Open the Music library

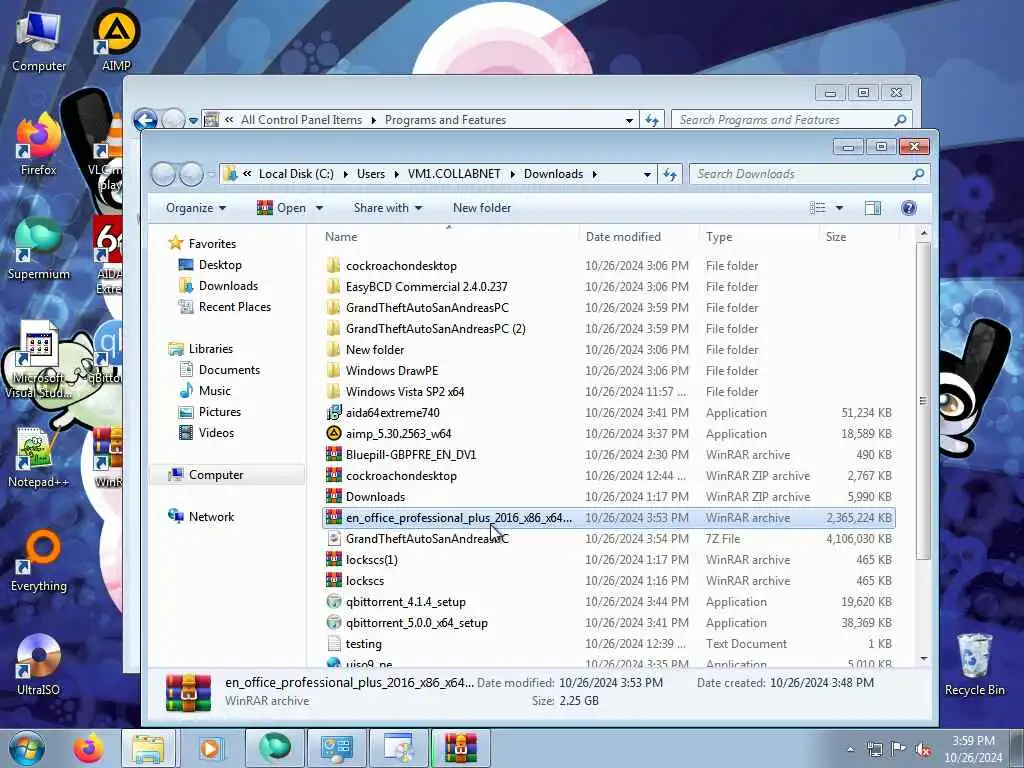pos(214,391)
